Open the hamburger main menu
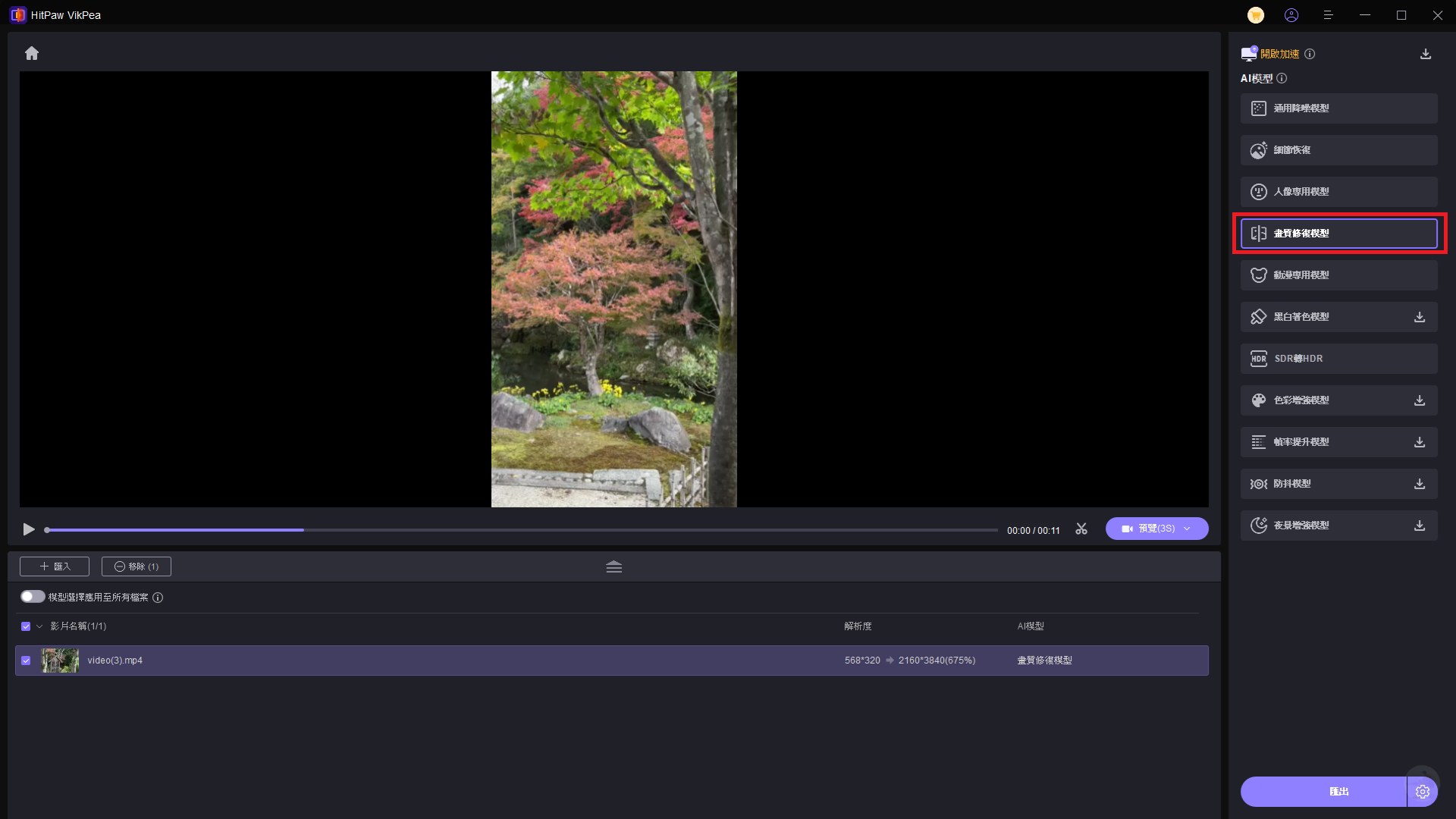The width and height of the screenshot is (1456, 819). click(x=1328, y=15)
